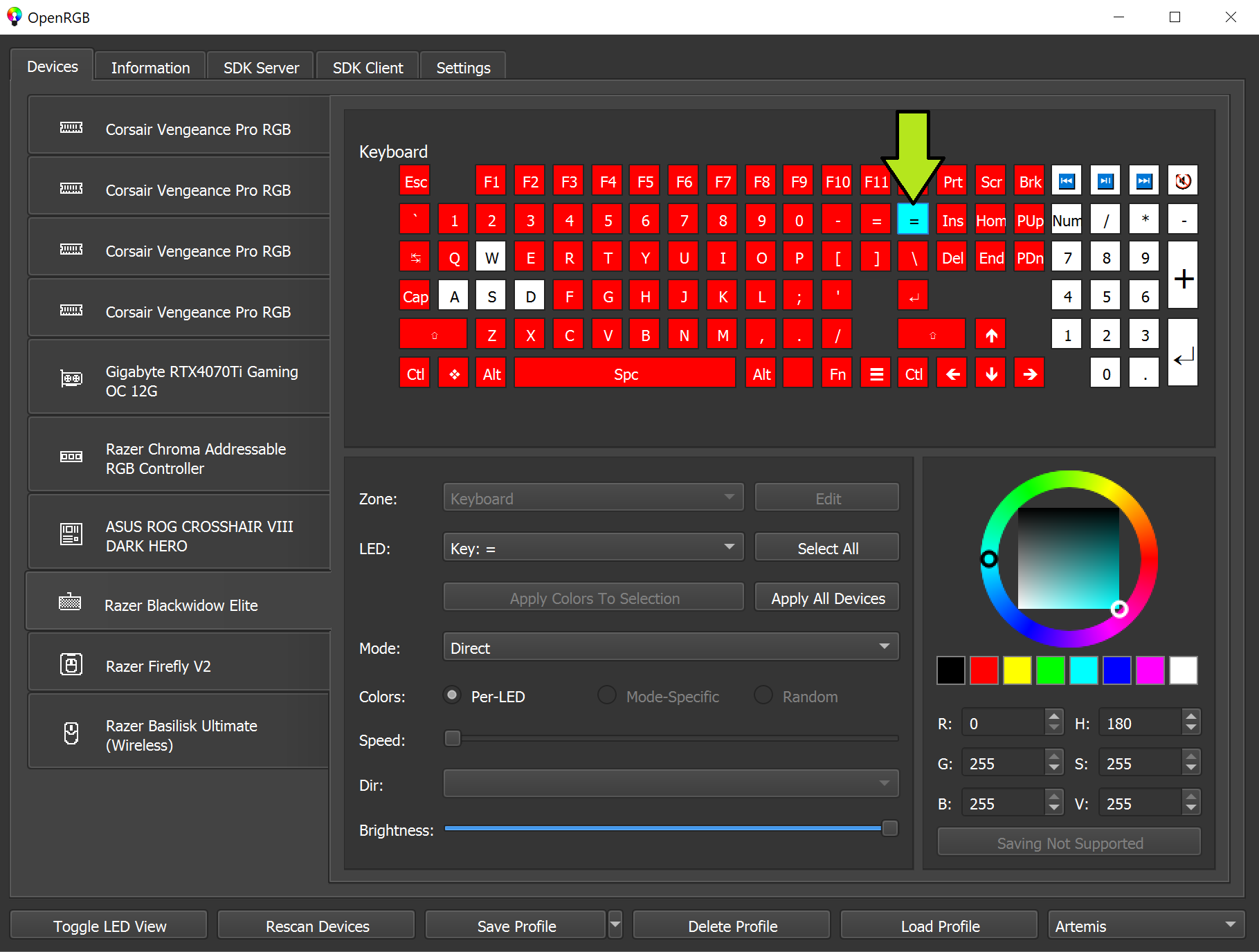This screenshot has height=952, width=1259.
Task: Open the LED dropdown showing Key: =
Action: coord(592,547)
